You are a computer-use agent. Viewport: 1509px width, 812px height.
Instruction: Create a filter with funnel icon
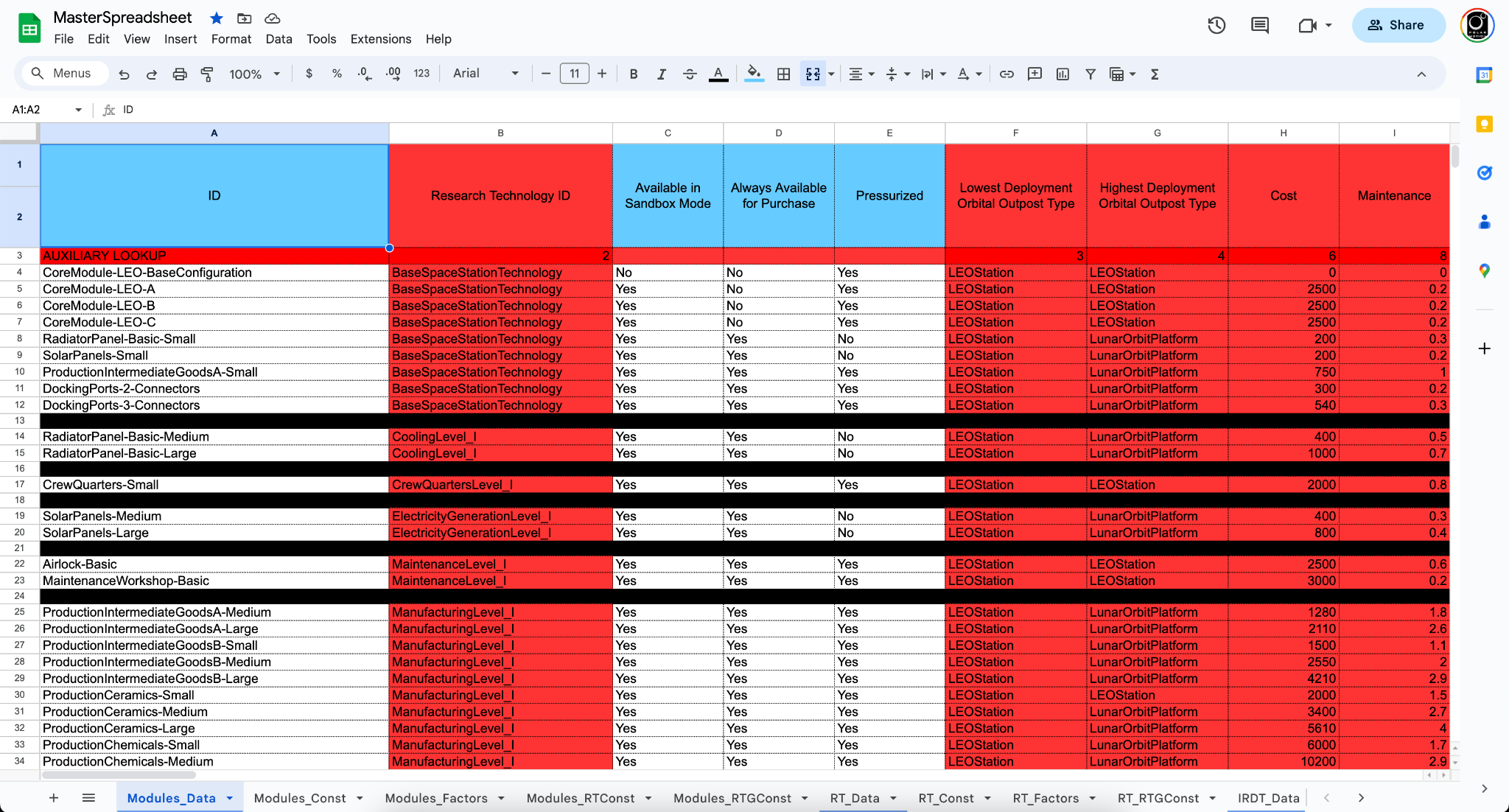tap(1090, 74)
